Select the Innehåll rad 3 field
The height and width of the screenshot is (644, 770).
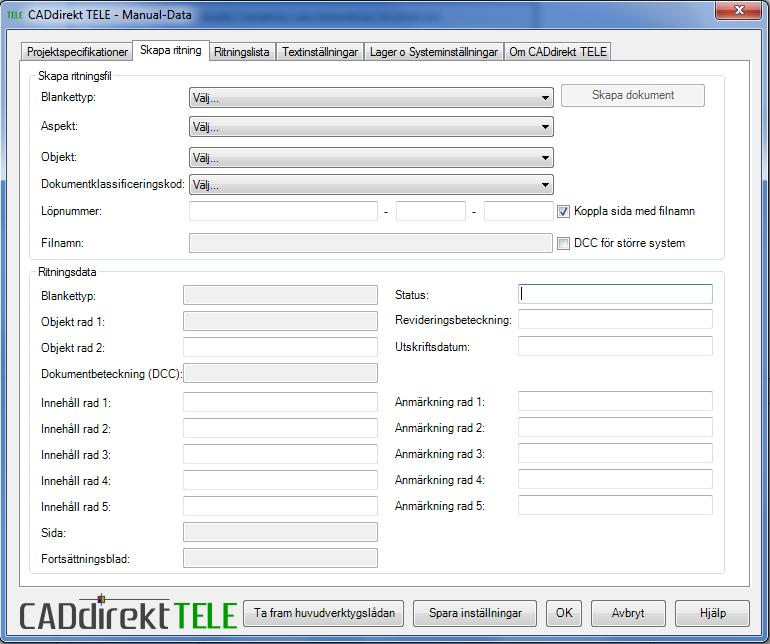[x=280, y=454]
